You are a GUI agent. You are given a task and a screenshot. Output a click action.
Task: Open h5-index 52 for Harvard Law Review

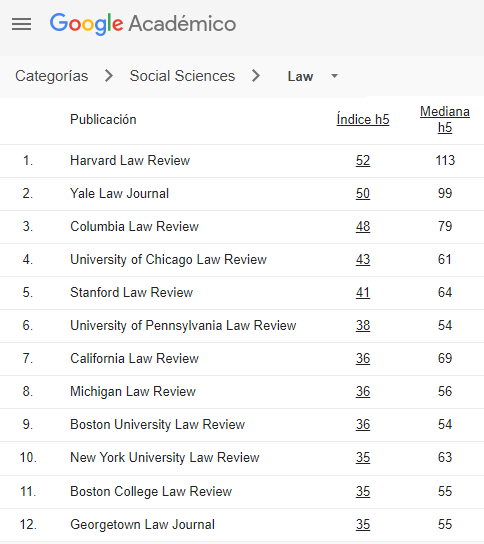coord(363,161)
